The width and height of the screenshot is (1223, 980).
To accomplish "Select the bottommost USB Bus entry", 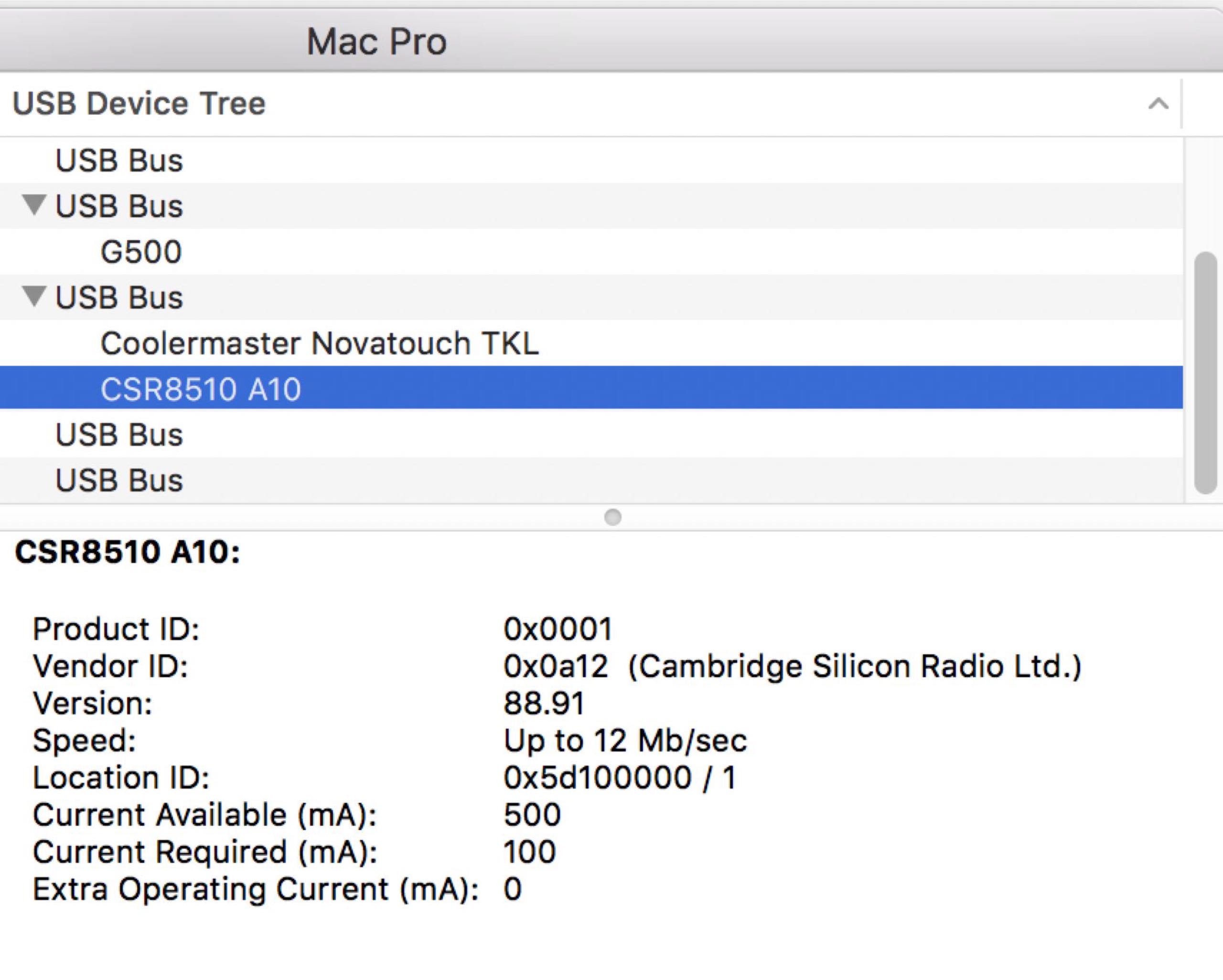I will coord(119,480).
